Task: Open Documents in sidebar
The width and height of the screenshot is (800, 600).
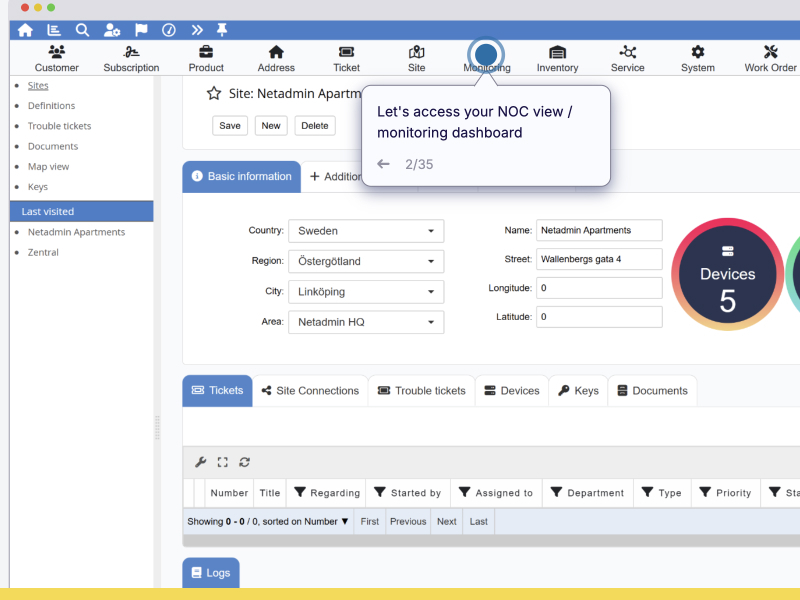Action: tap(53, 146)
